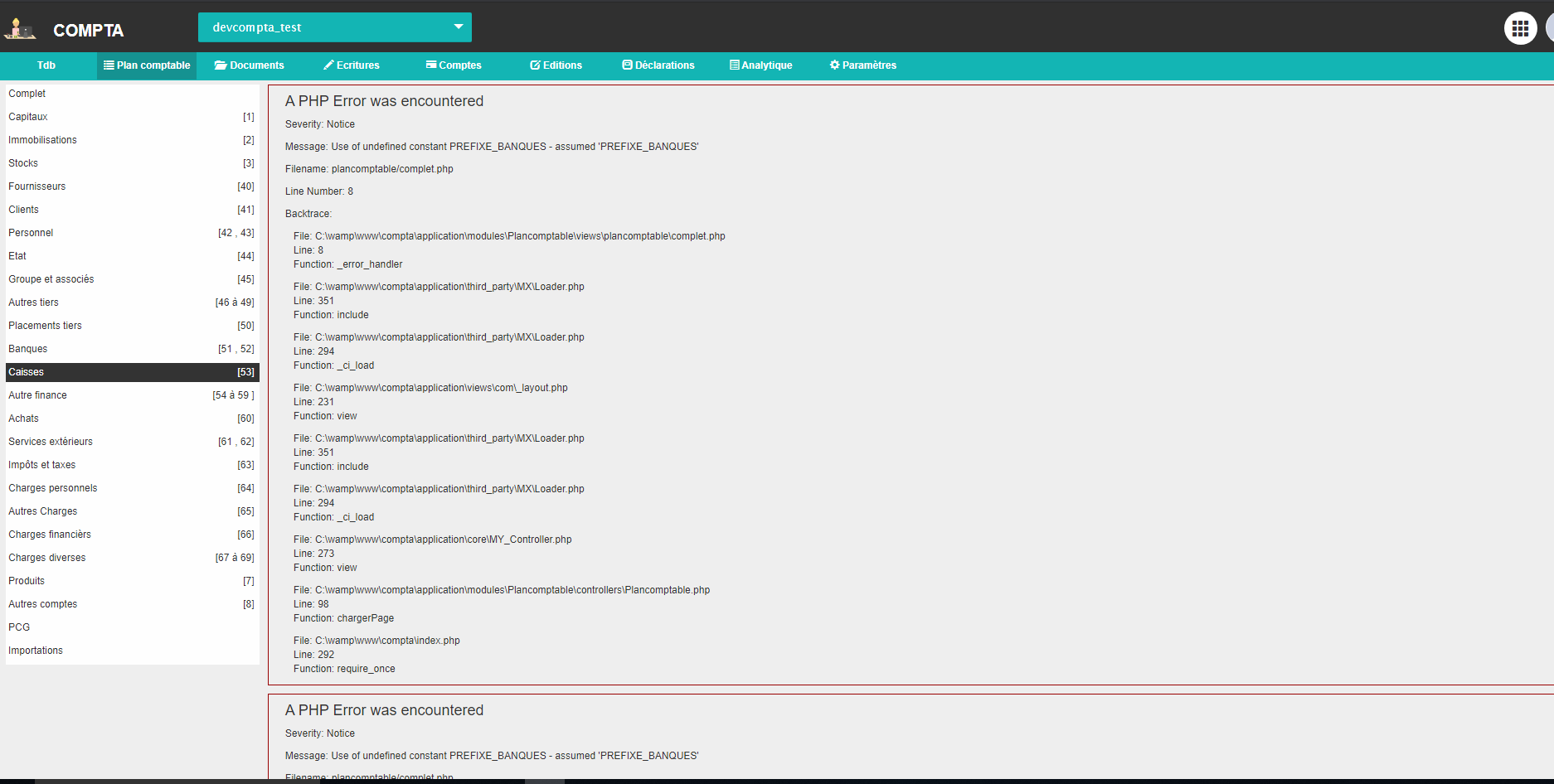Open Fournisseurs account category
1554x784 pixels.
click(37, 186)
